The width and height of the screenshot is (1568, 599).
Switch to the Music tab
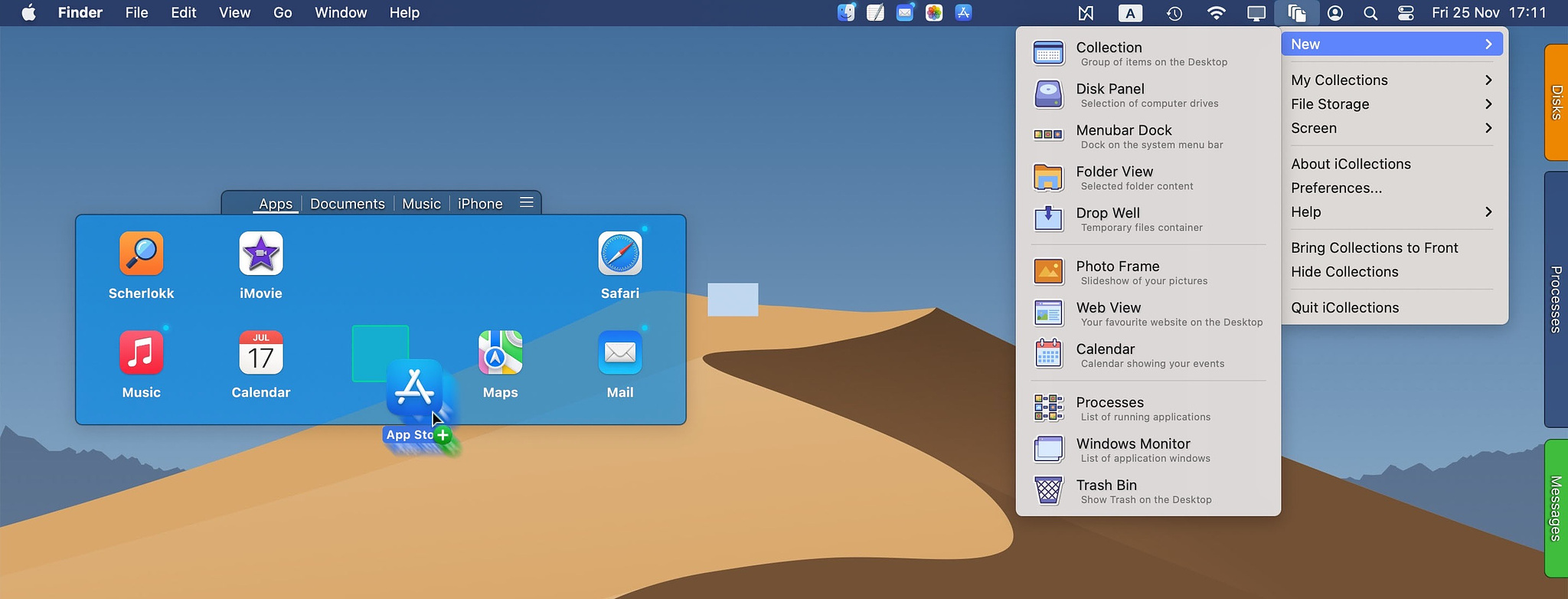pyautogui.click(x=421, y=203)
